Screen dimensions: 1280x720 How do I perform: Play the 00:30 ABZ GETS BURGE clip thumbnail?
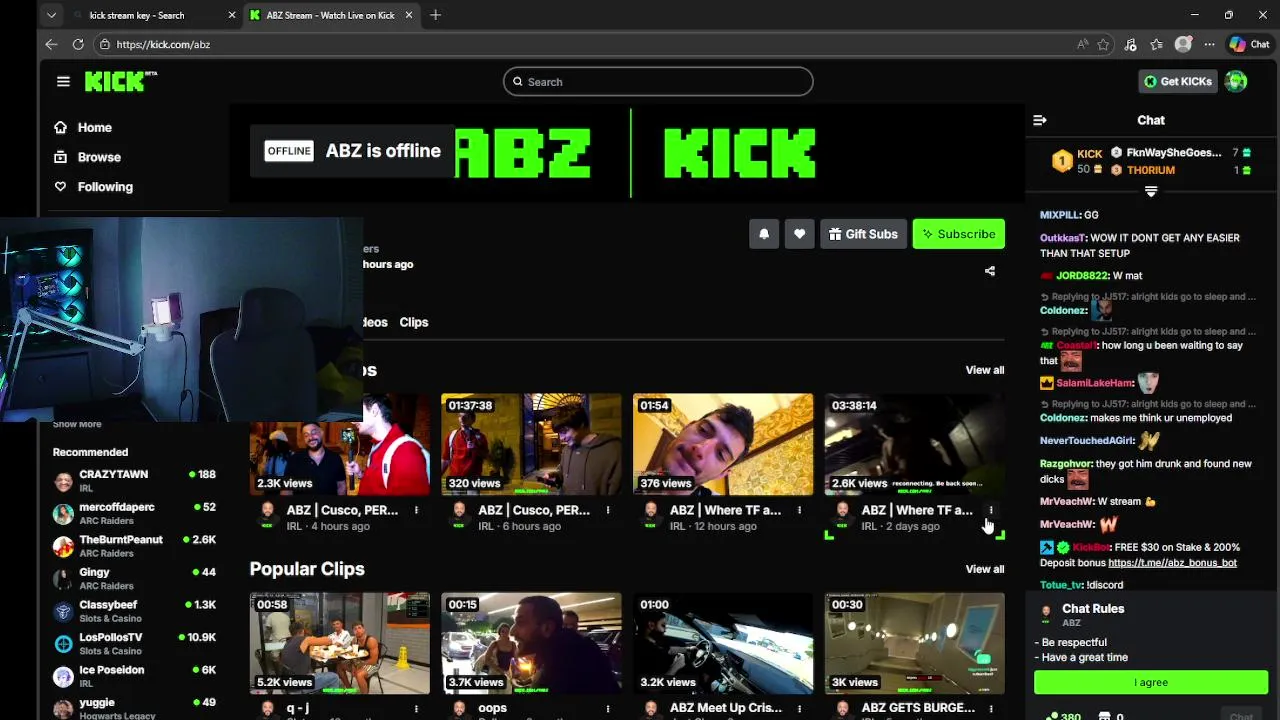coord(915,643)
